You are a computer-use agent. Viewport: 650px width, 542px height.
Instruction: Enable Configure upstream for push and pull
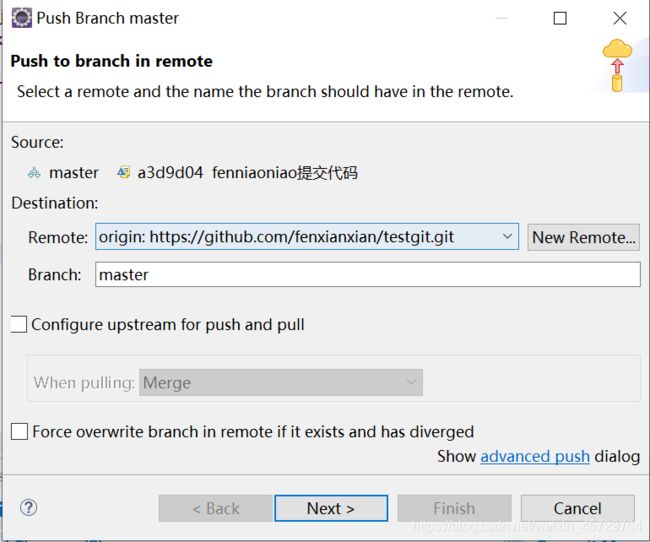[x=20, y=324]
